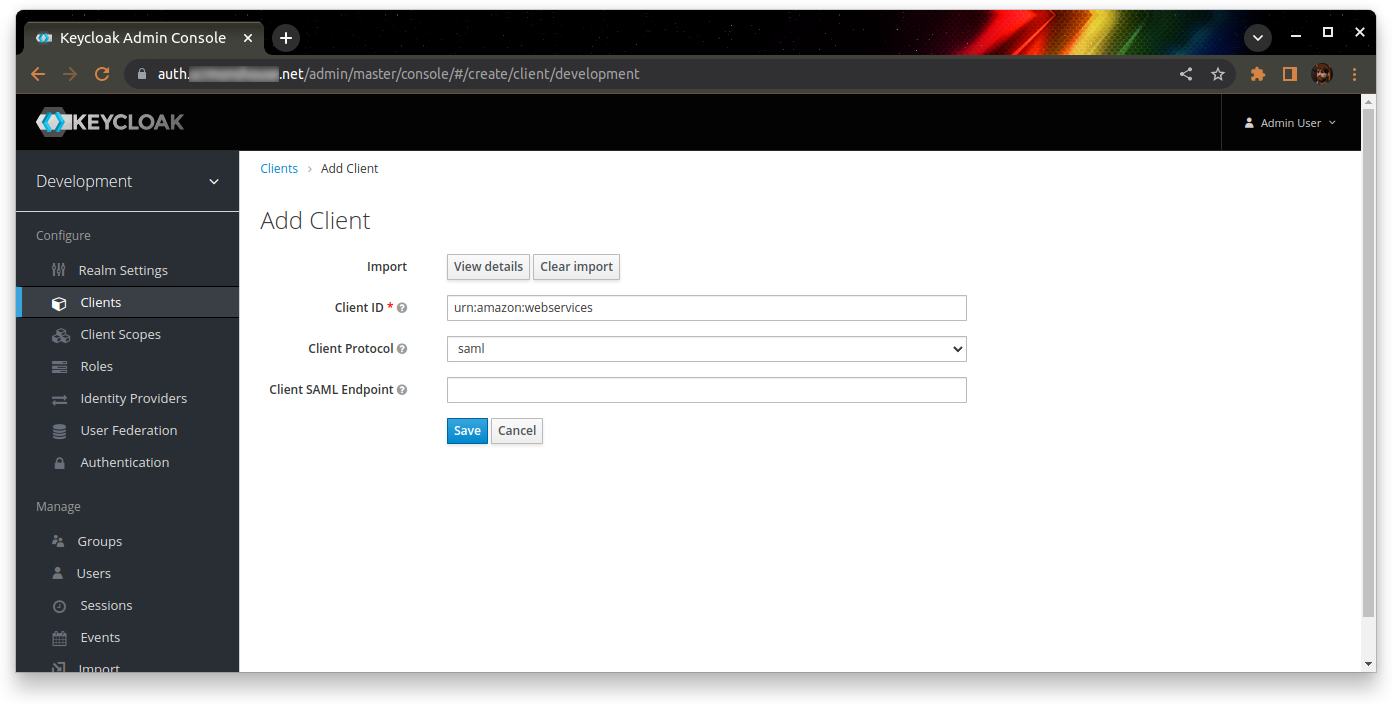
Task: Click the Sessions clock icon
Action: [x=59, y=605]
